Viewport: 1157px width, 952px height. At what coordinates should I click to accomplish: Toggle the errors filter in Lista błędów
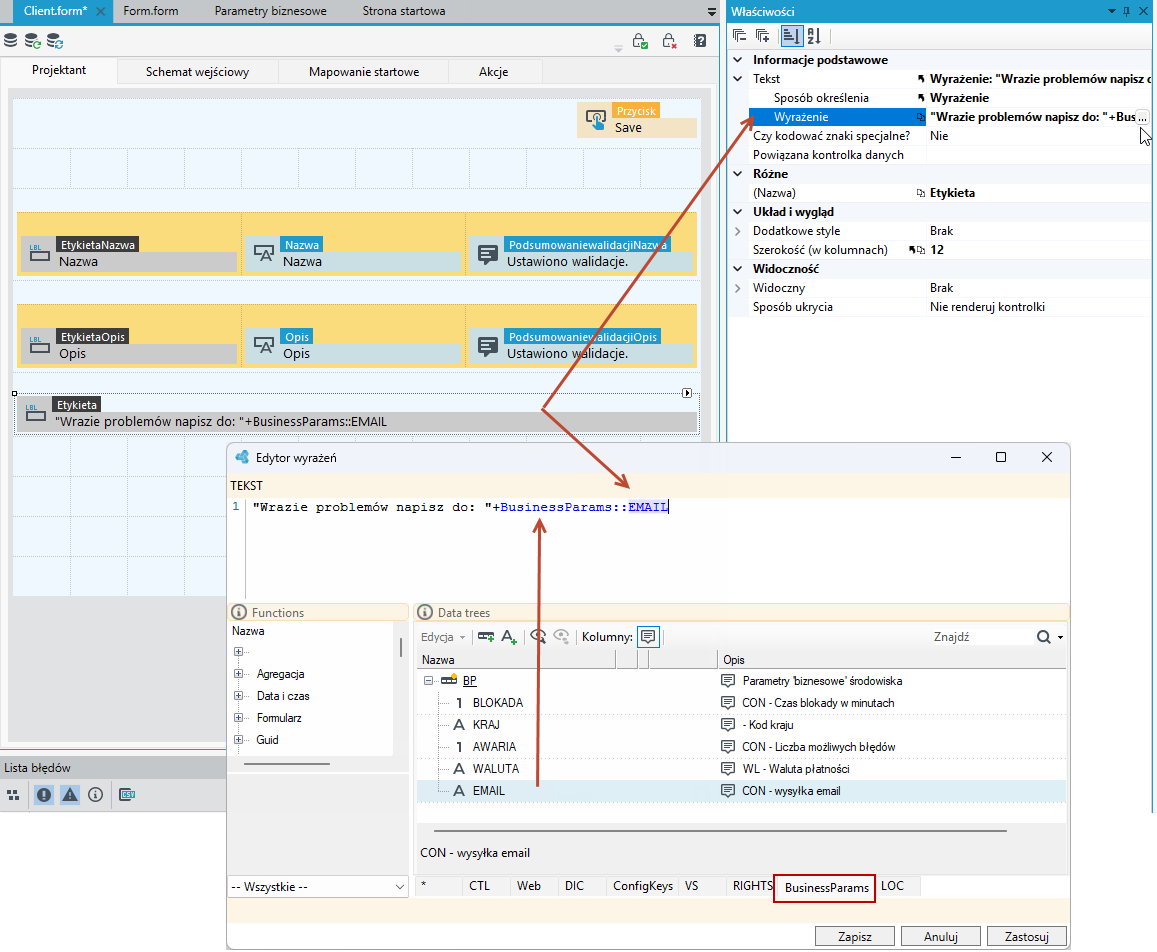(x=44, y=795)
